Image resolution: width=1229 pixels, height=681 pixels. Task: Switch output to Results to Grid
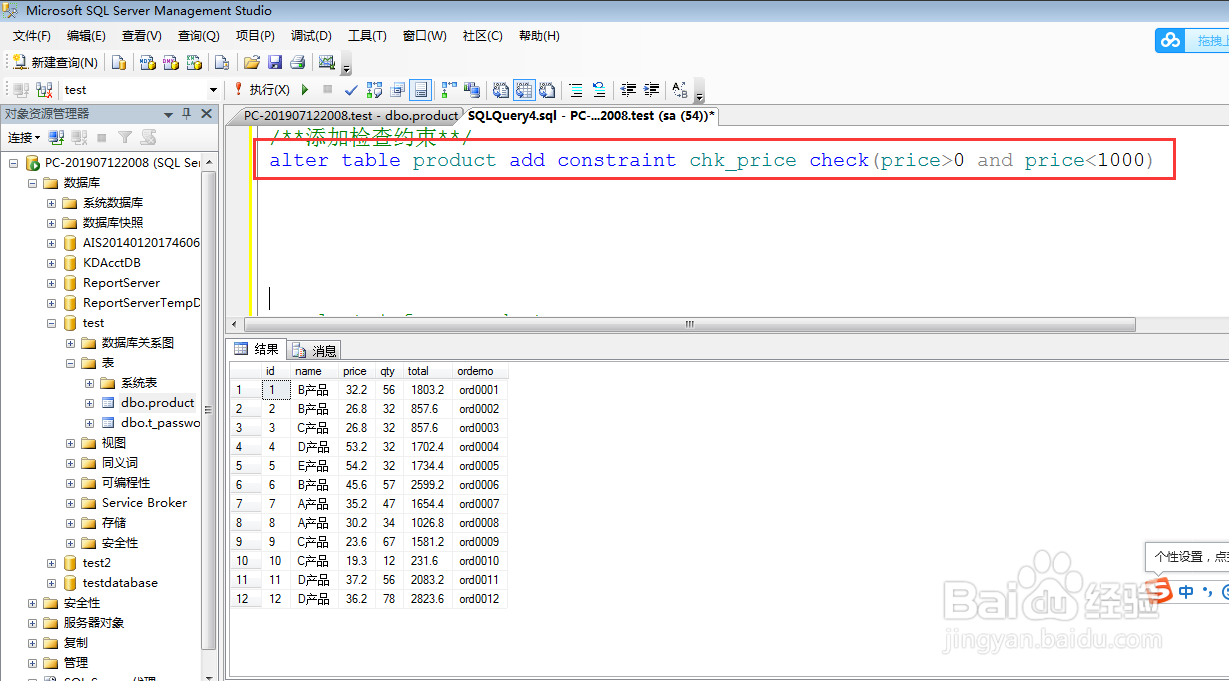(524, 90)
